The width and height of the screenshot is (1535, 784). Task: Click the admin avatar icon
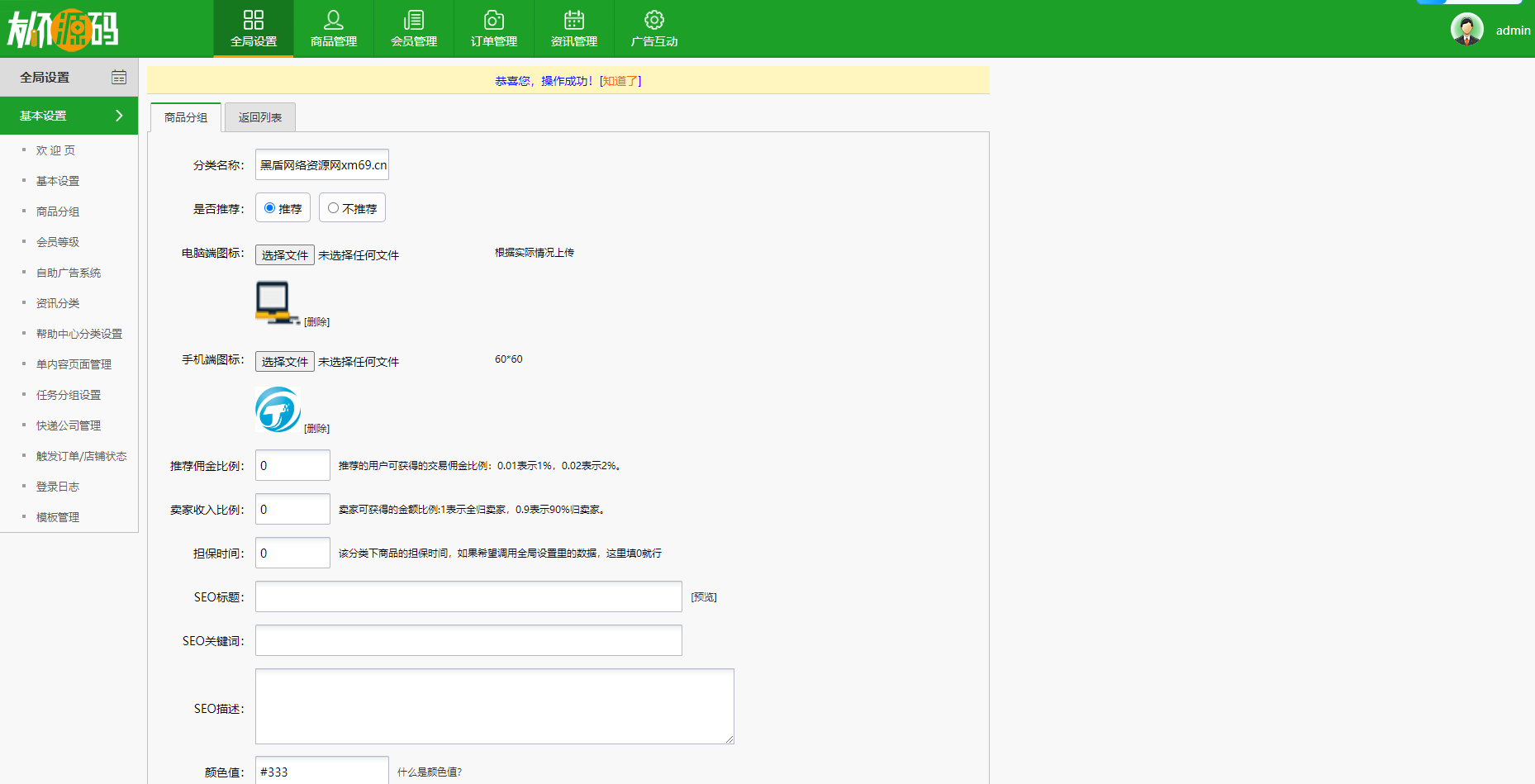1466,30
